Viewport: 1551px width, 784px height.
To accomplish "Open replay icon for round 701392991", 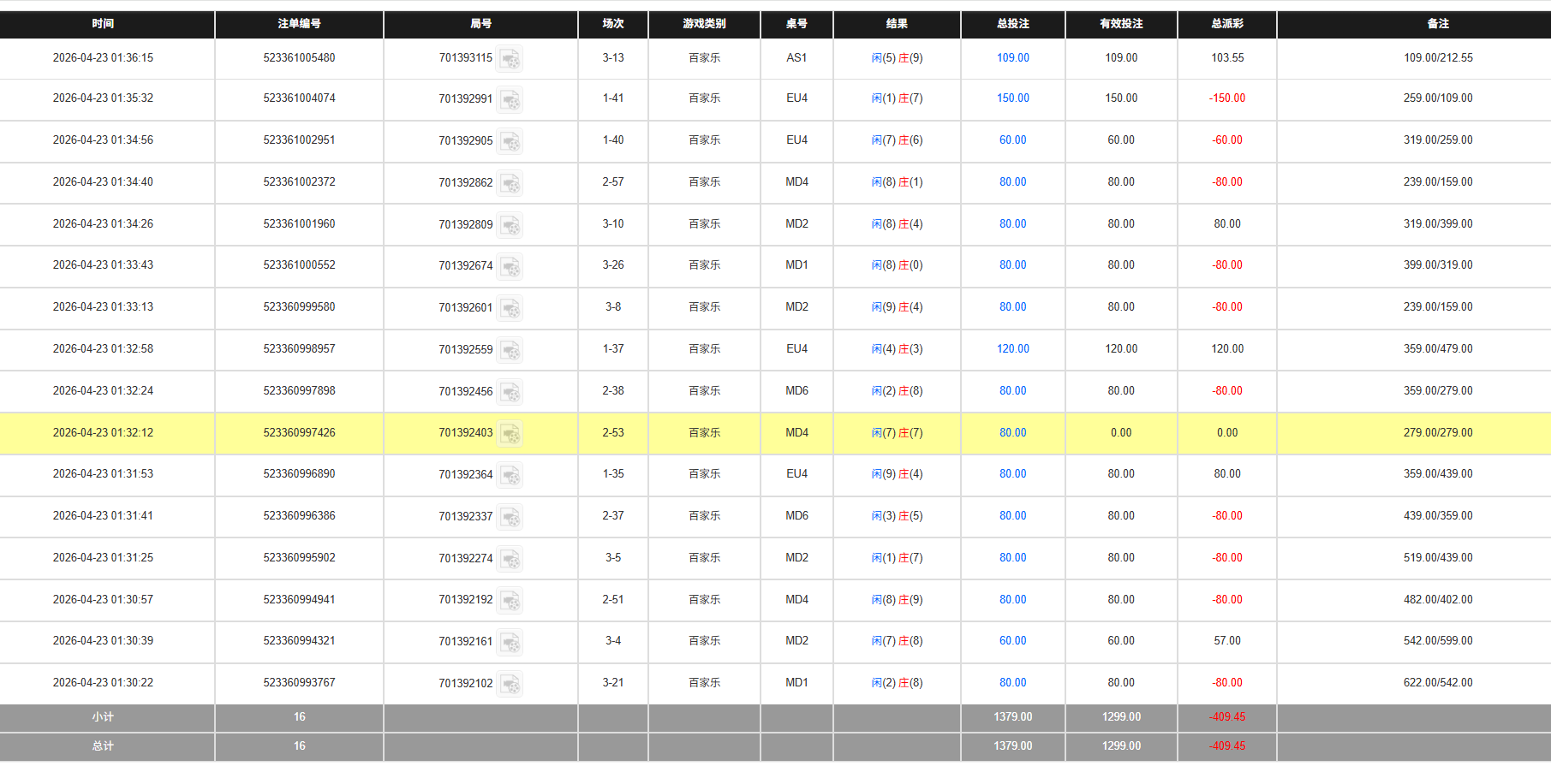I will click(x=510, y=99).
